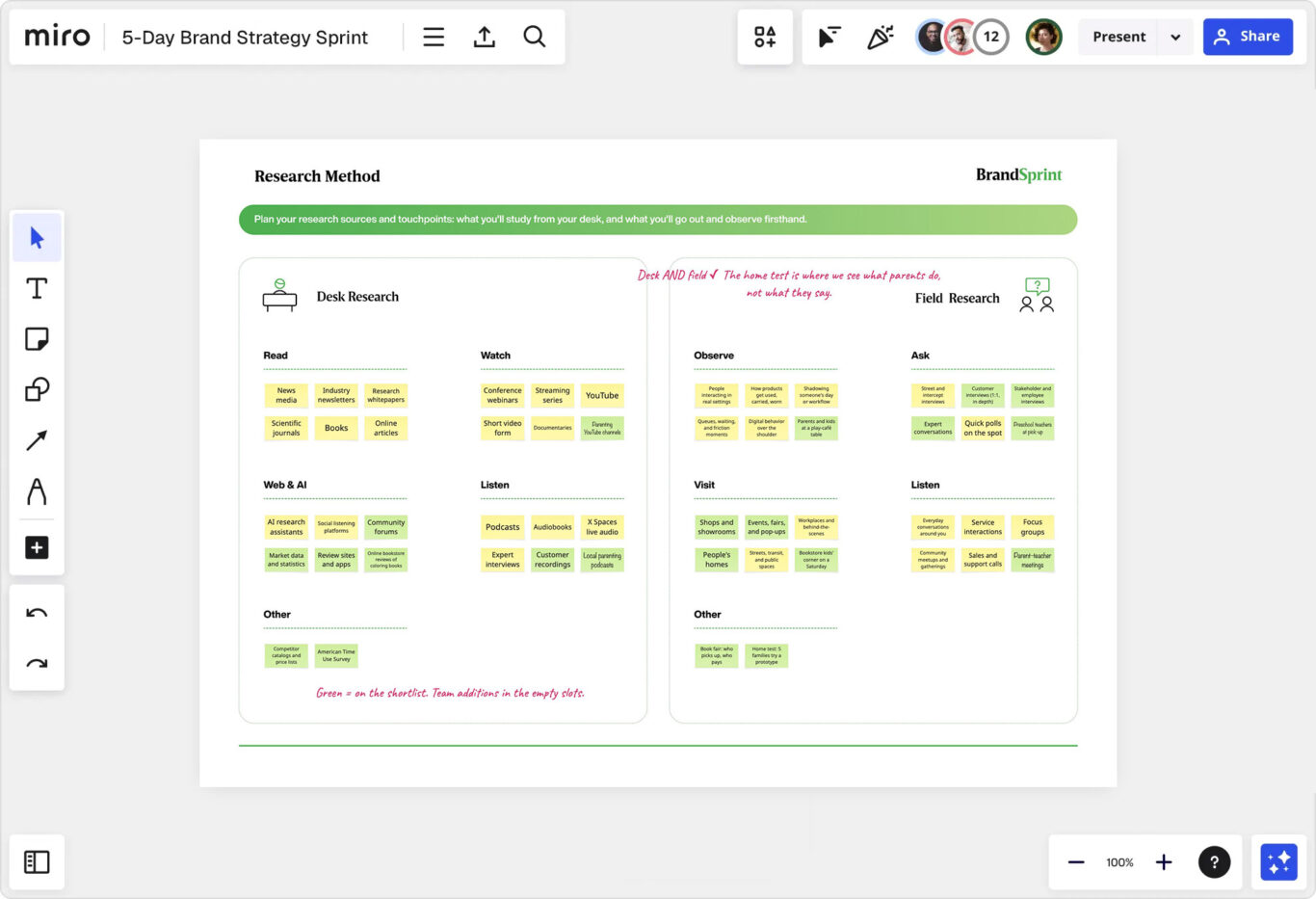Screen dimensions: 1316x899
Task: Select the Community forums sticky note
Action: coord(386,527)
